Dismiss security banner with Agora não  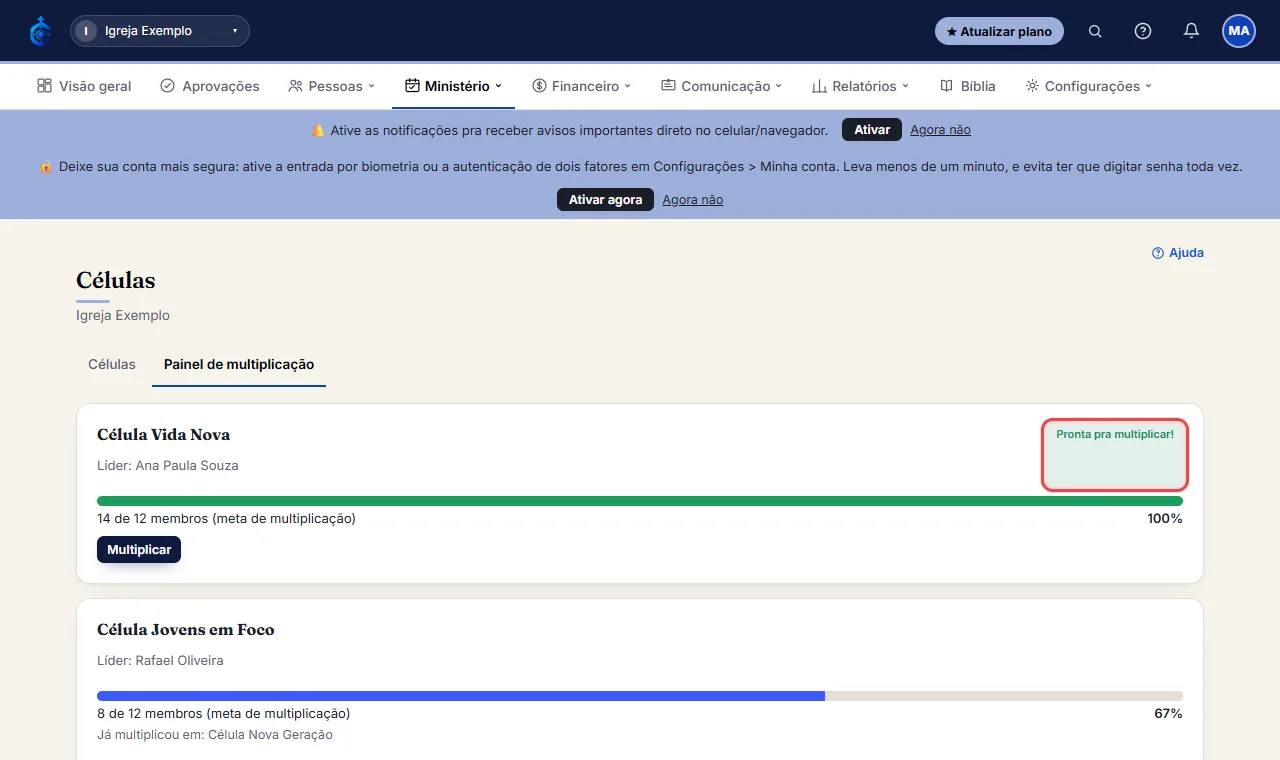(x=692, y=200)
